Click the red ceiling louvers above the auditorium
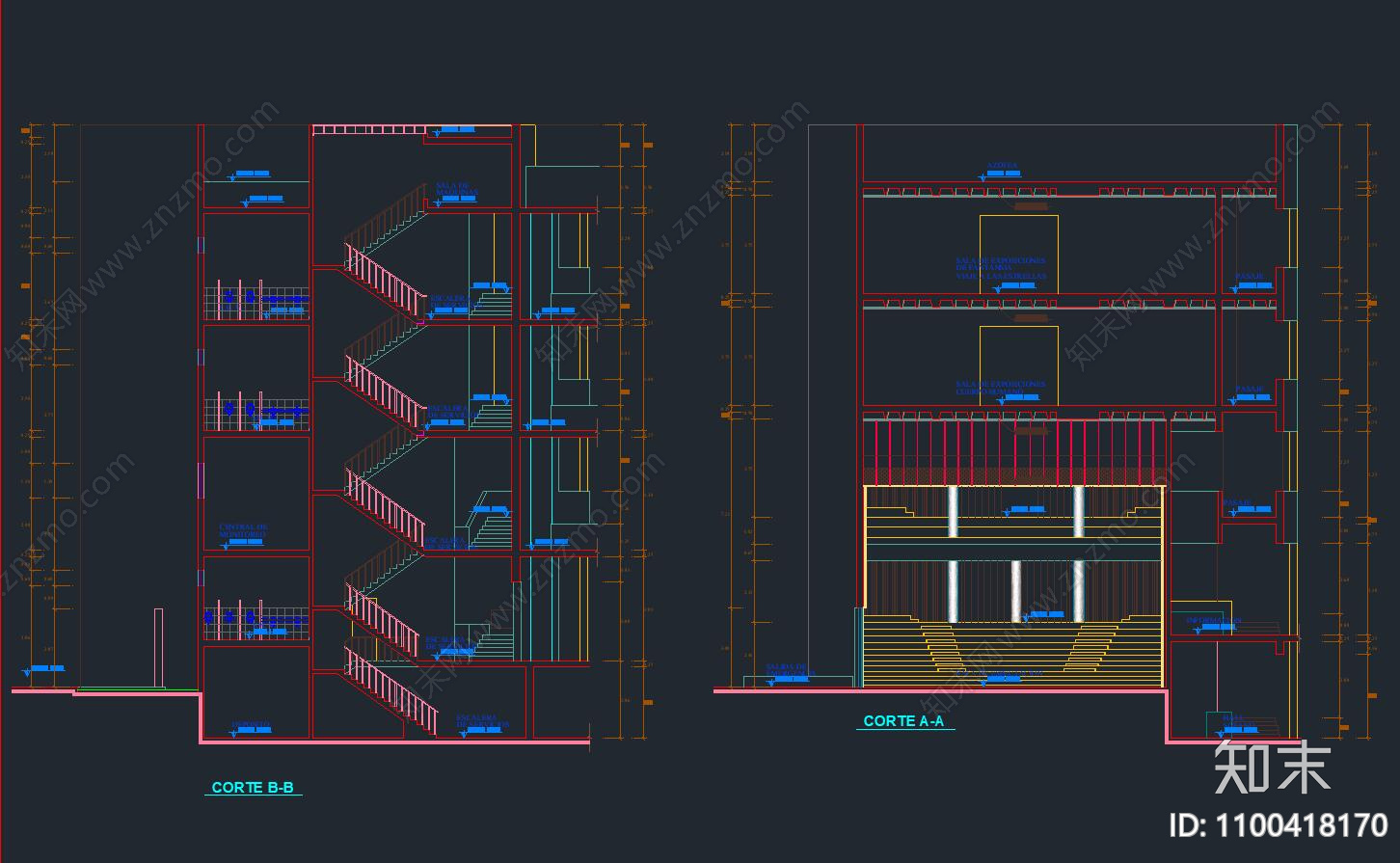Screen dimensions: 1400x863 [x=1014, y=445]
